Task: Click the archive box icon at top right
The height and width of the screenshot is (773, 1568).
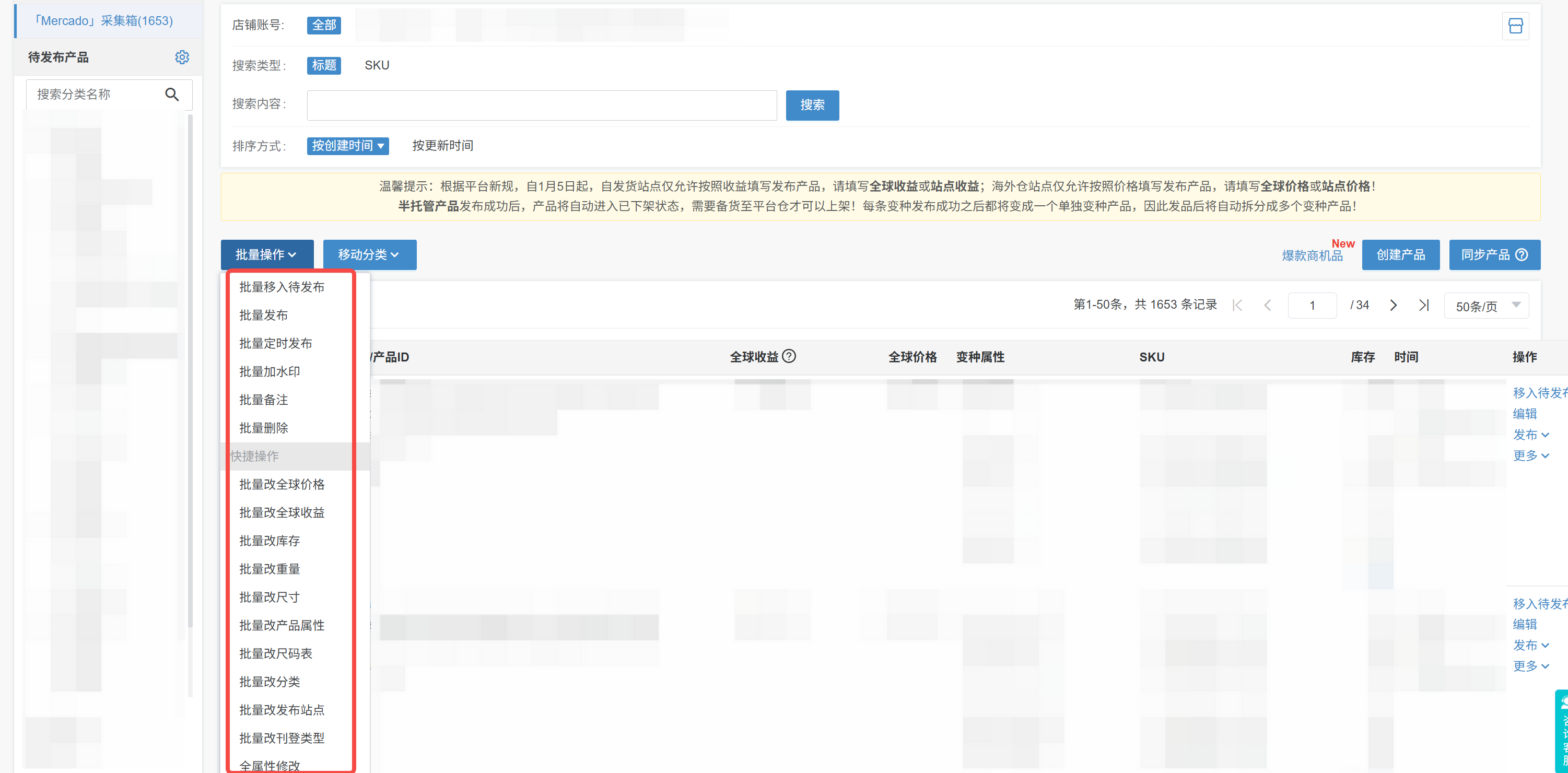Action: 1516,26
